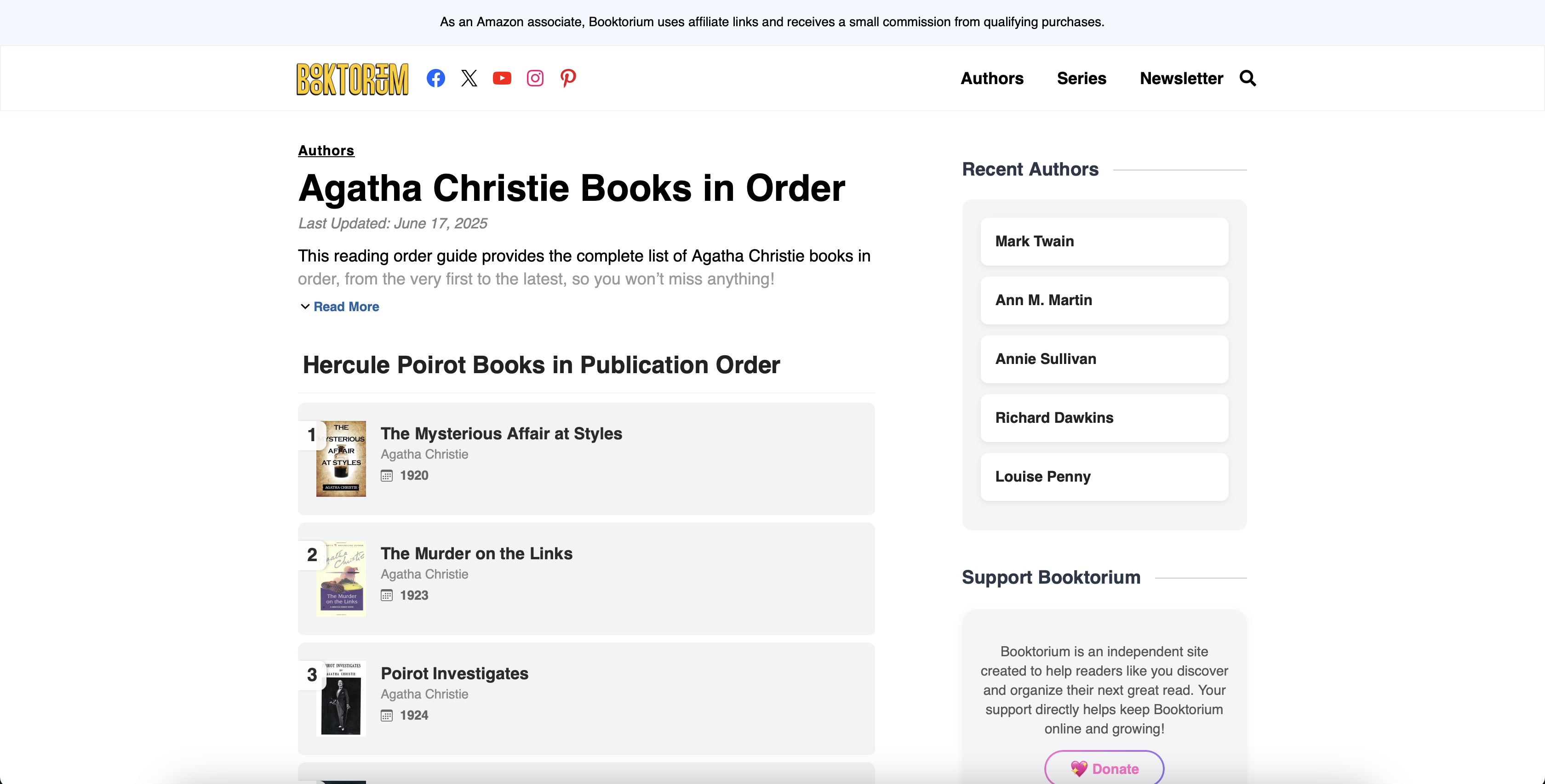The image size is (1545, 784).
Task: Click 'Agatha Christie' author under Poirot Investigates
Action: pos(424,694)
